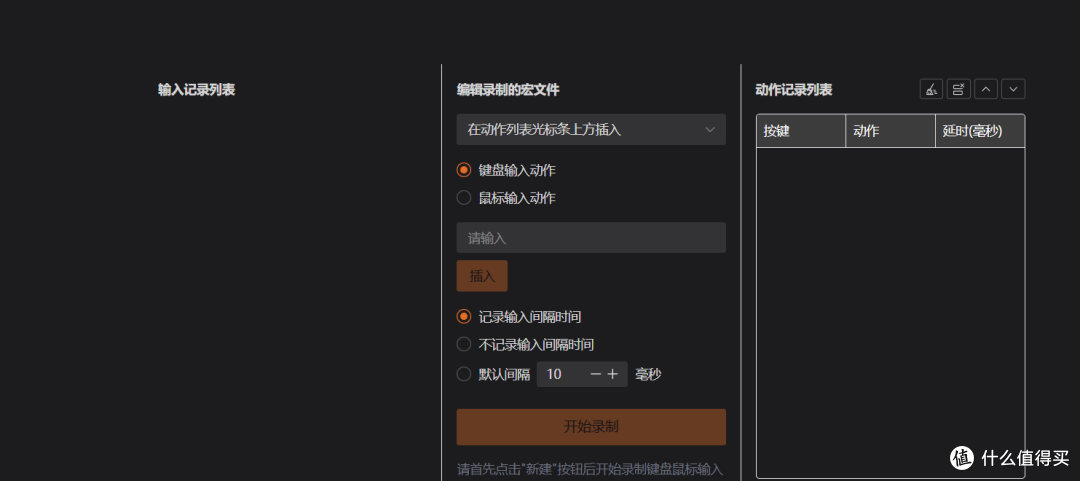
Task: Choose the 不记录输入间隔时间 option
Action: point(464,344)
